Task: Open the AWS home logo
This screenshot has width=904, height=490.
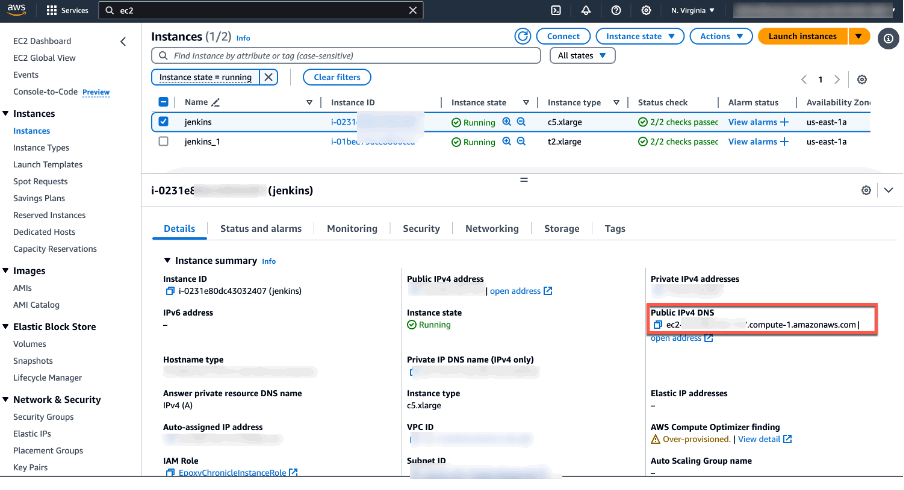Action: coord(16,10)
